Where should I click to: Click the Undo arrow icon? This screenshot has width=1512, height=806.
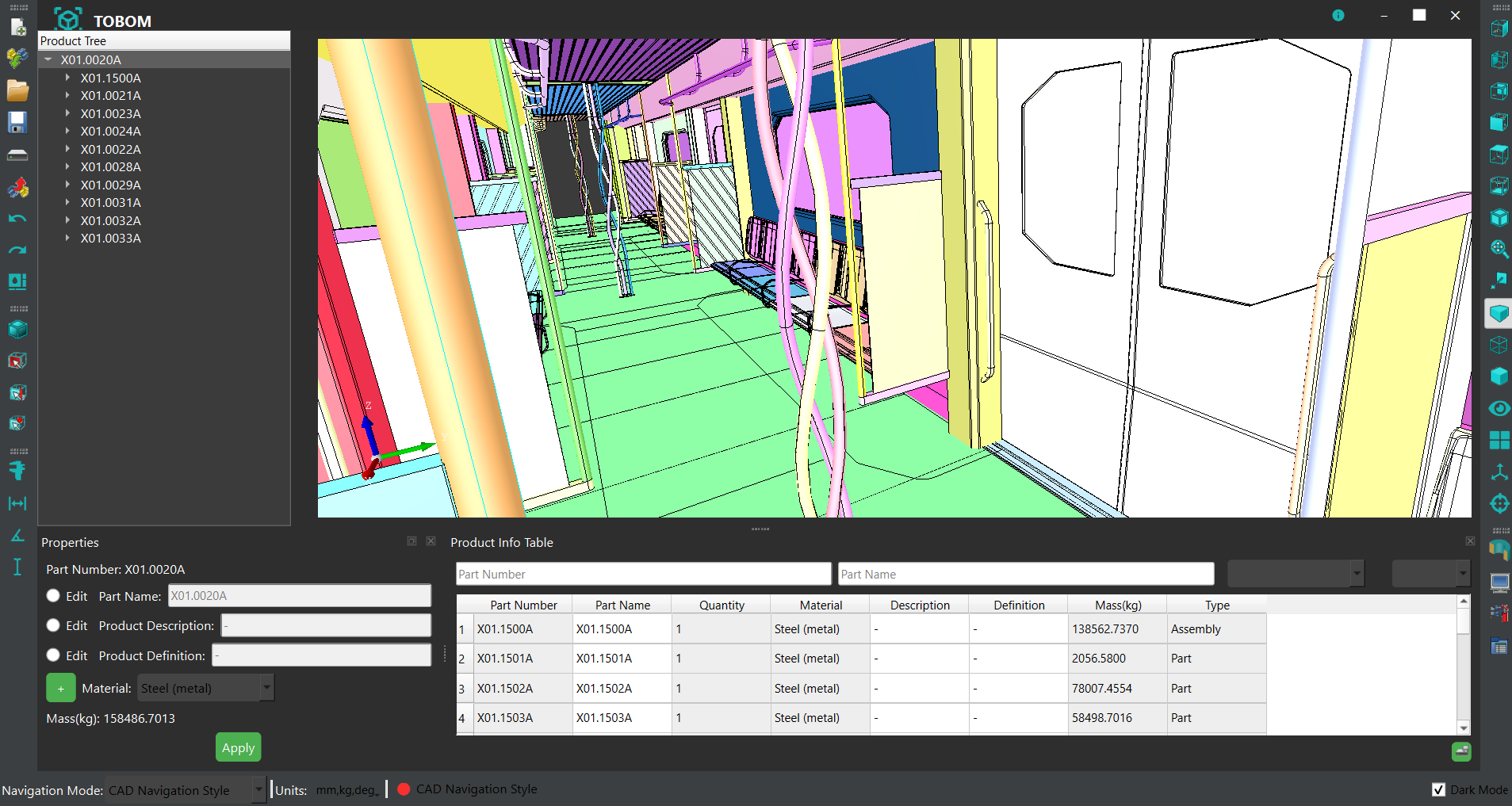click(17, 218)
